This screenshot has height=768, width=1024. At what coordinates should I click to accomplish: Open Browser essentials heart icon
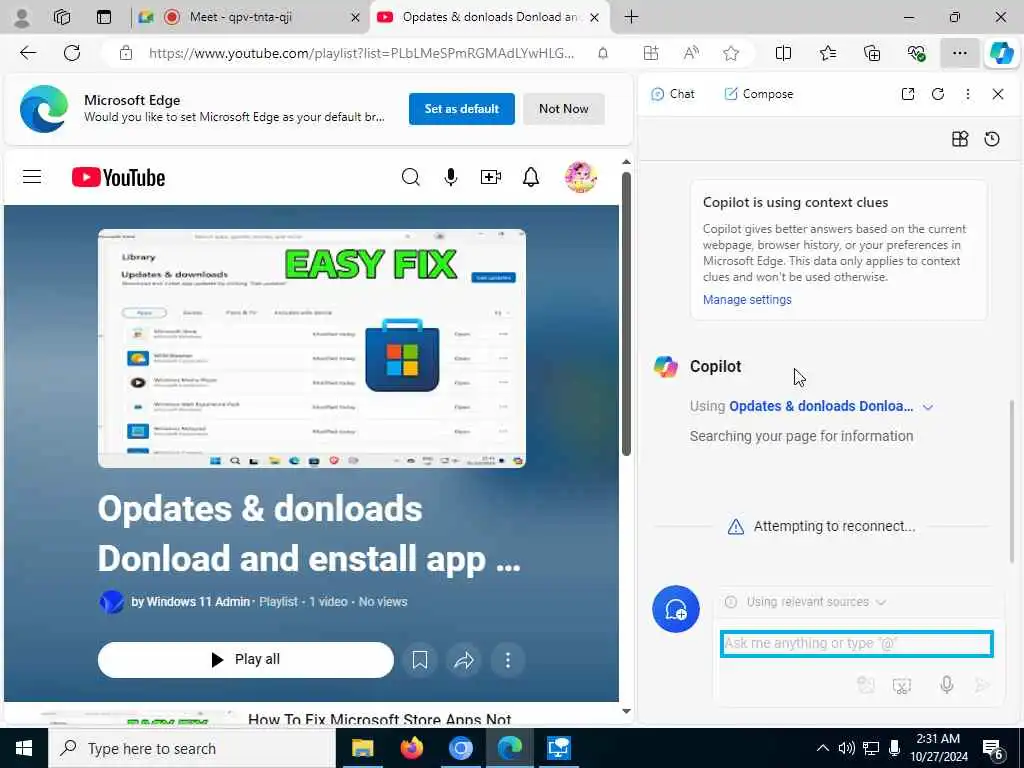[x=916, y=54]
